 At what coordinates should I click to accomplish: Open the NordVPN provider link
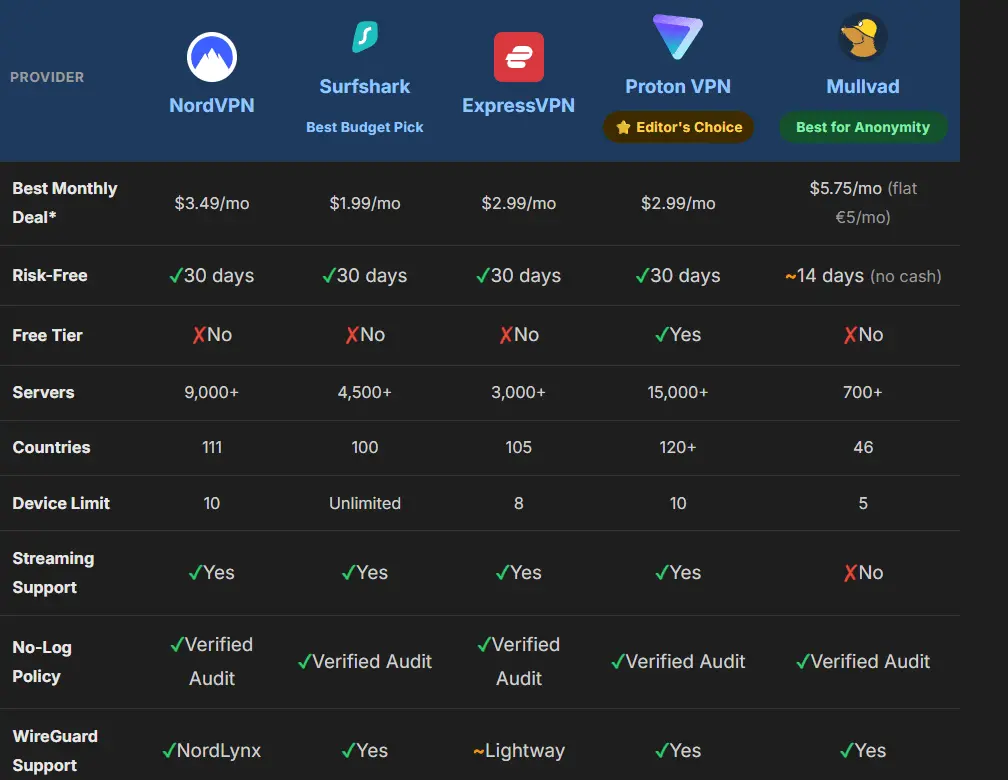[x=212, y=105]
